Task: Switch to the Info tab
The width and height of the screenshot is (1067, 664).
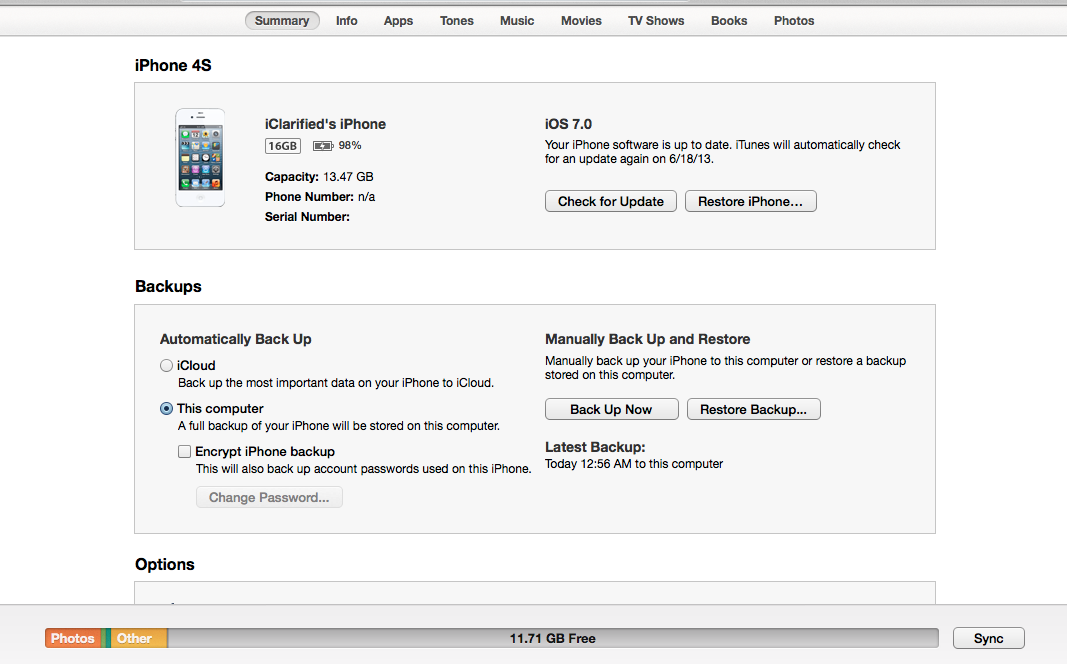Action: (x=346, y=21)
